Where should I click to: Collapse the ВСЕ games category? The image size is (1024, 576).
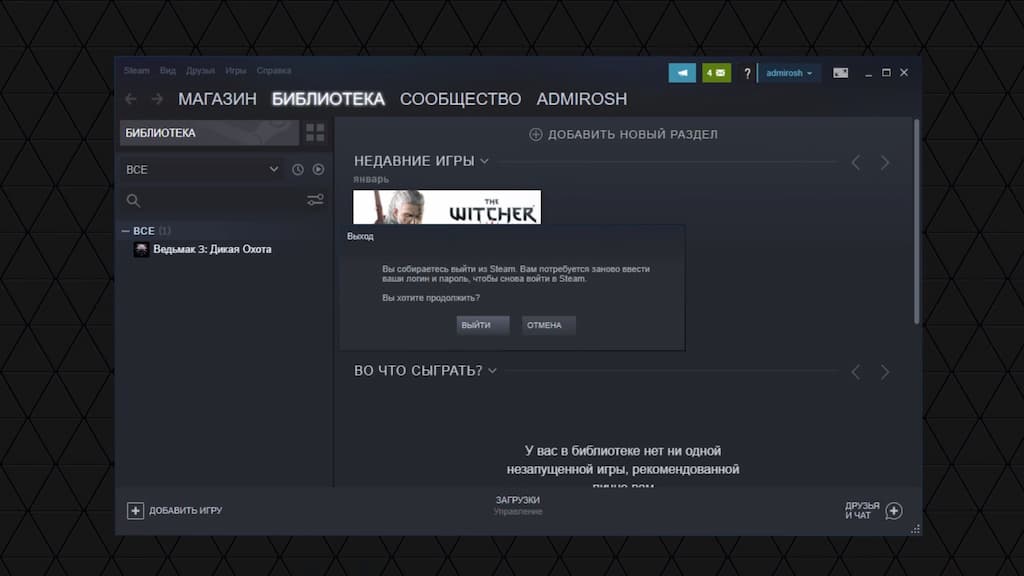125,231
